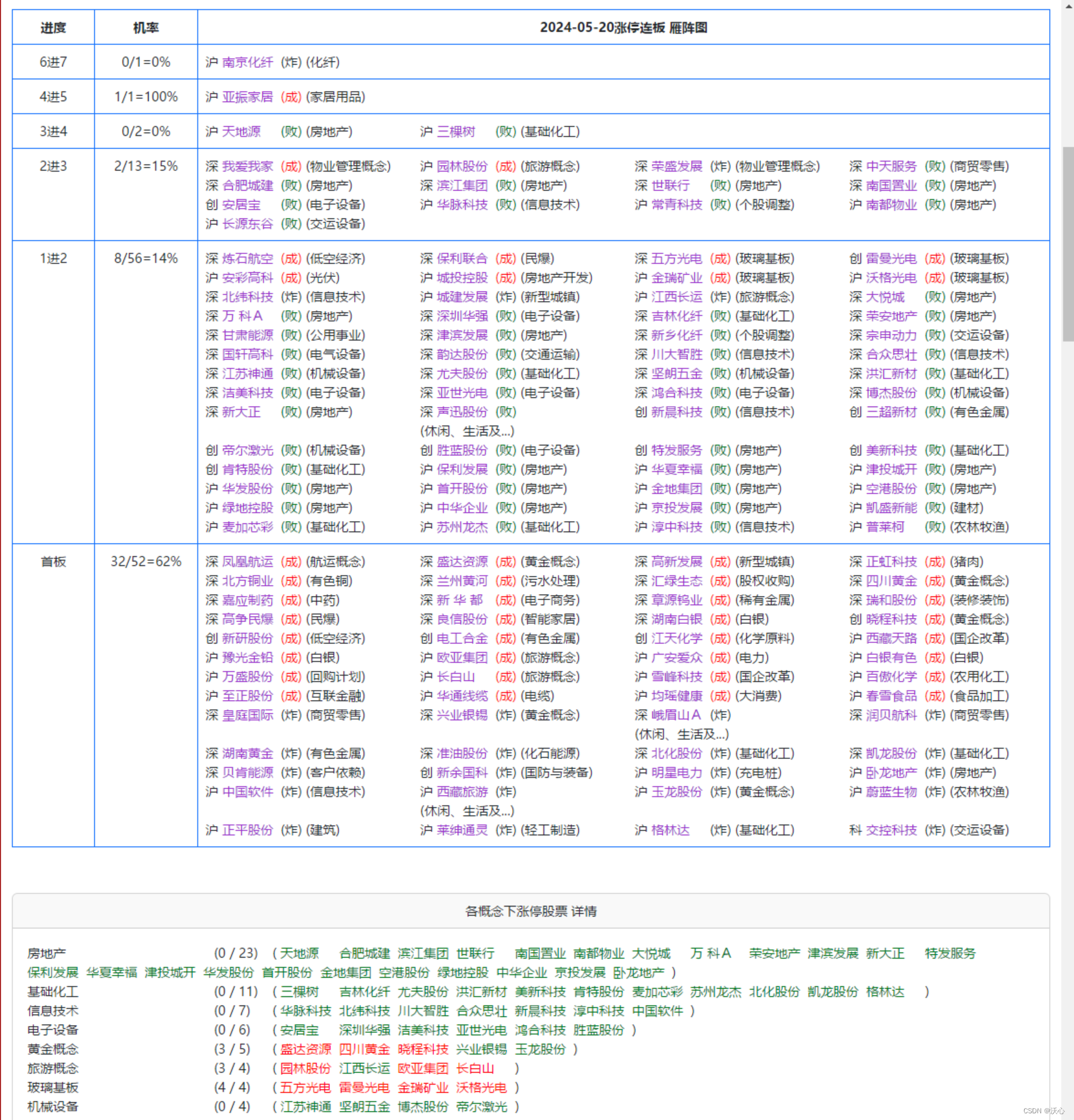Image resolution: width=1074 pixels, height=1120 pixels.
Task: Select 华脉科技 in the 信息技术 concept list
Action: coord(306,1010)
